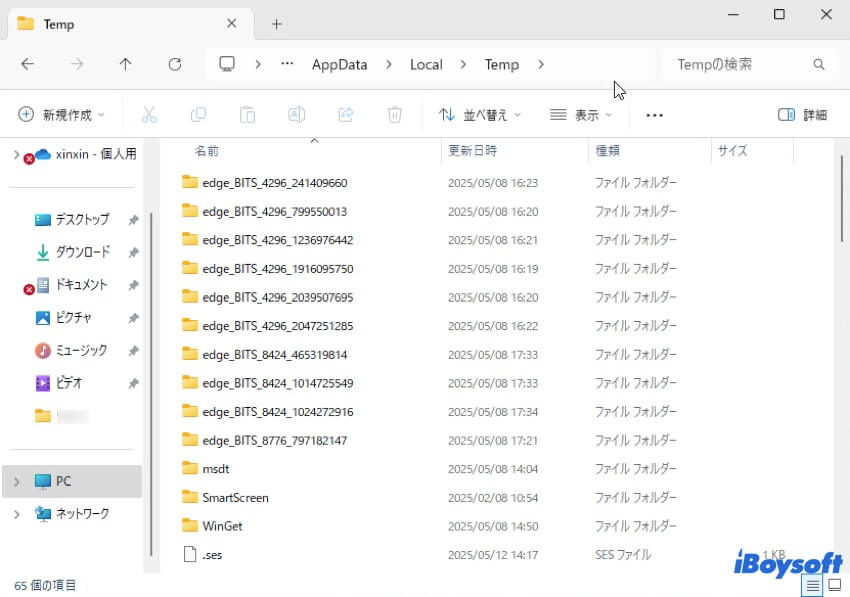The height and width of the screenshot is (597, 850).
Task: Click the Rename icon in toolbar
Action: pos(296,115)
